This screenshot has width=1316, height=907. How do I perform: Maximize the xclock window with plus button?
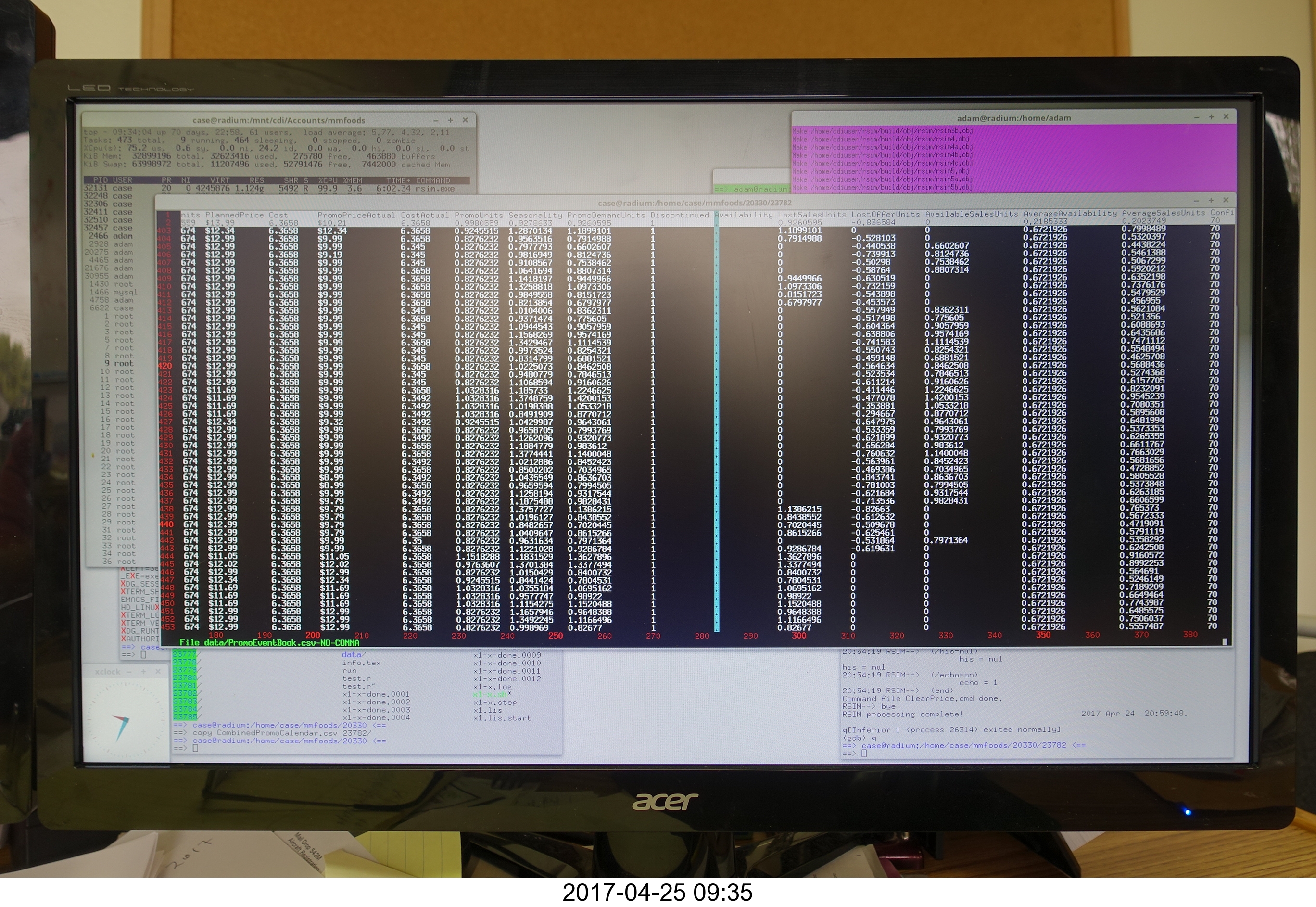click(x=144, y=671)
